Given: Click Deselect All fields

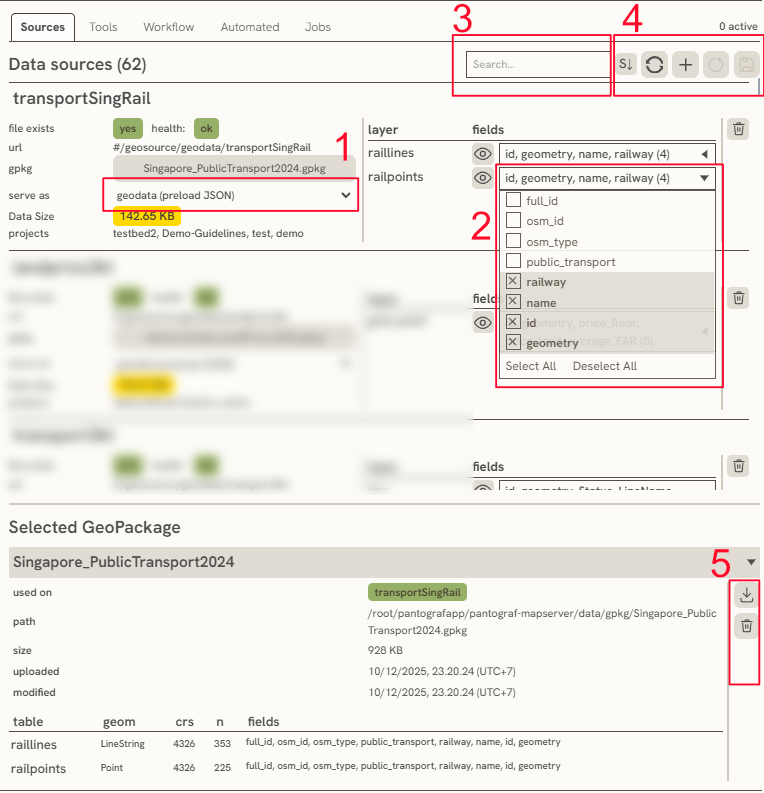Looking at the screenshot, I should click(605, 366).
